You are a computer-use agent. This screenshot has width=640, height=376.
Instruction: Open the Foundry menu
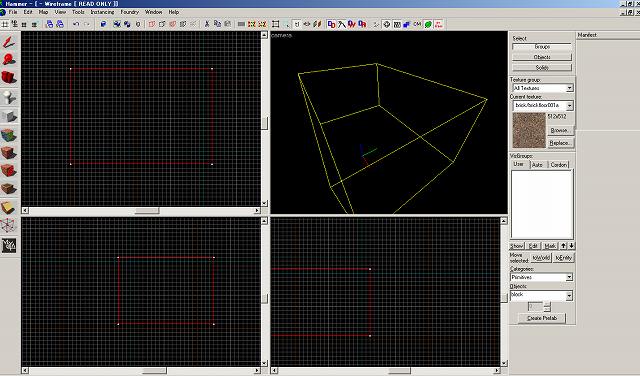(129, 12)
